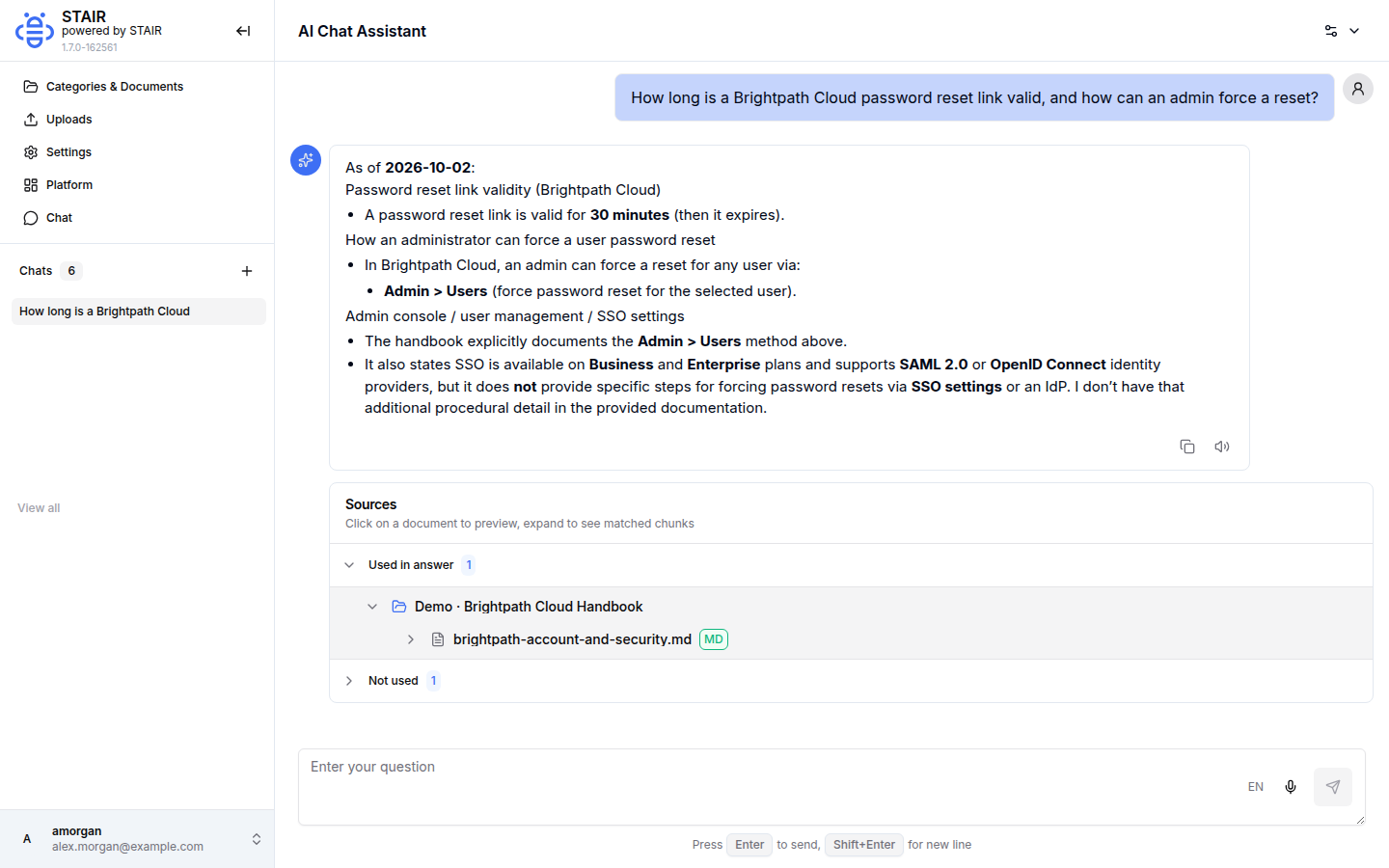Collapse the Brightpath Cloud Handbook folder
This screenshot has height=868, width=1389.
pos(372,607)
